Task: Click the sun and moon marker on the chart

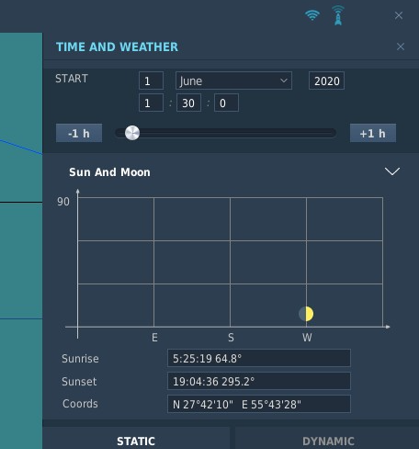Action: [306, 314]
